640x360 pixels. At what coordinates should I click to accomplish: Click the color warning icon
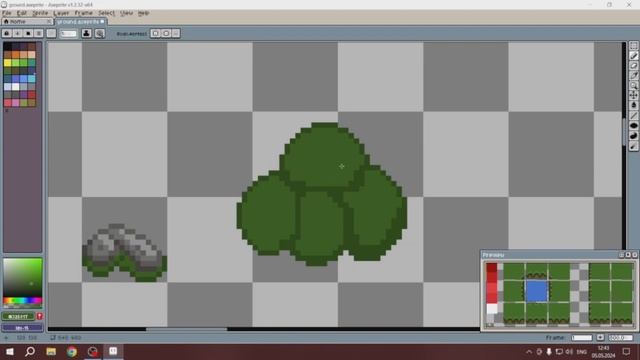pos(40,316)
